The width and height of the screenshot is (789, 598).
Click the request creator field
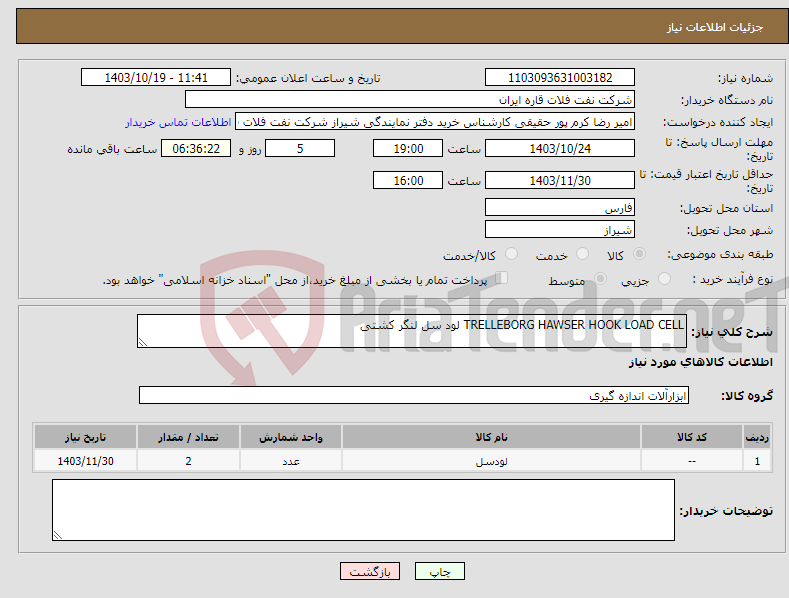[435, 121]
